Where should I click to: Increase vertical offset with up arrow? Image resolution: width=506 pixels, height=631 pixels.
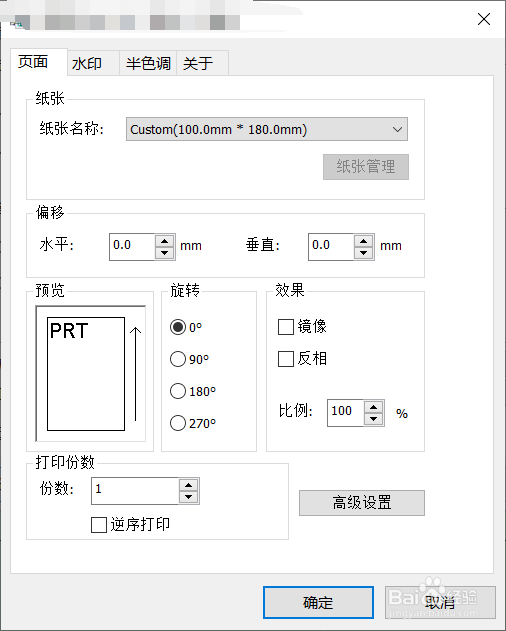[x=363, y=241]
